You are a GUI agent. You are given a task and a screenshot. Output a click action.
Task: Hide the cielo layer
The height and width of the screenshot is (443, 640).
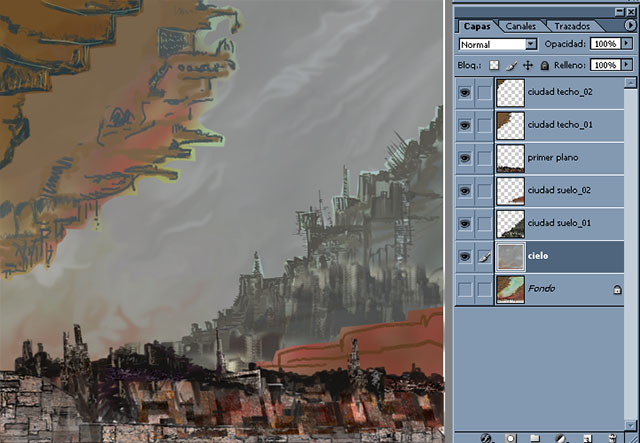[x=464, y=256]
